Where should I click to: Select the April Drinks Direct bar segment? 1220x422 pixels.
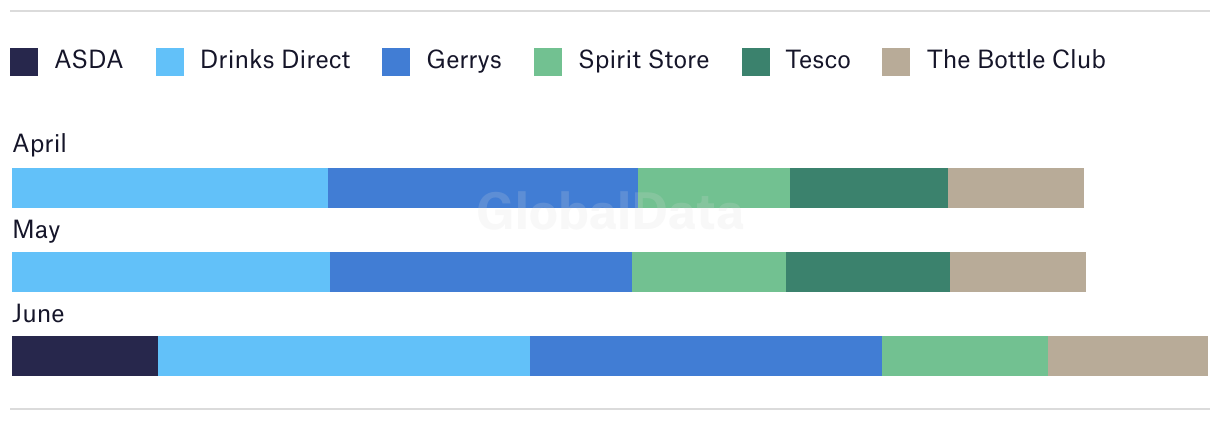click(170, 188)
